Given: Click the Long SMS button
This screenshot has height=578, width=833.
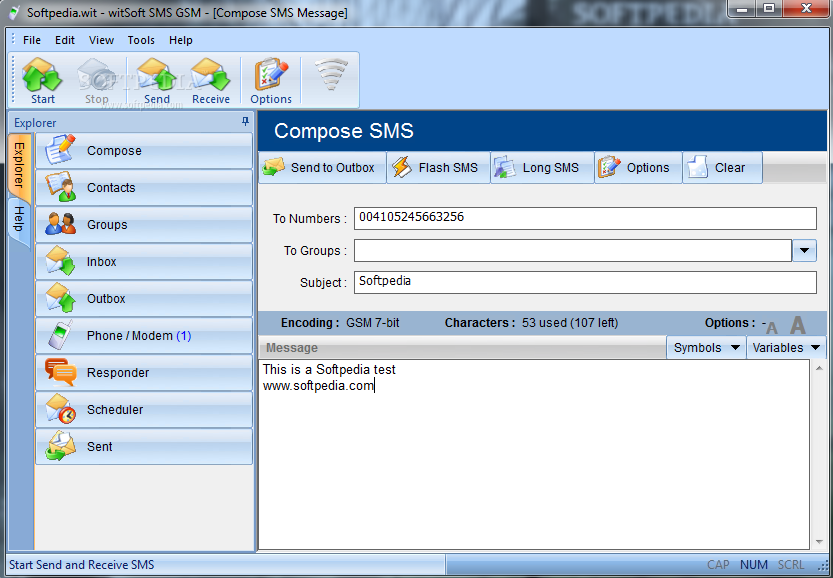Looking at the screenshot, I should (x=542, y=168).
